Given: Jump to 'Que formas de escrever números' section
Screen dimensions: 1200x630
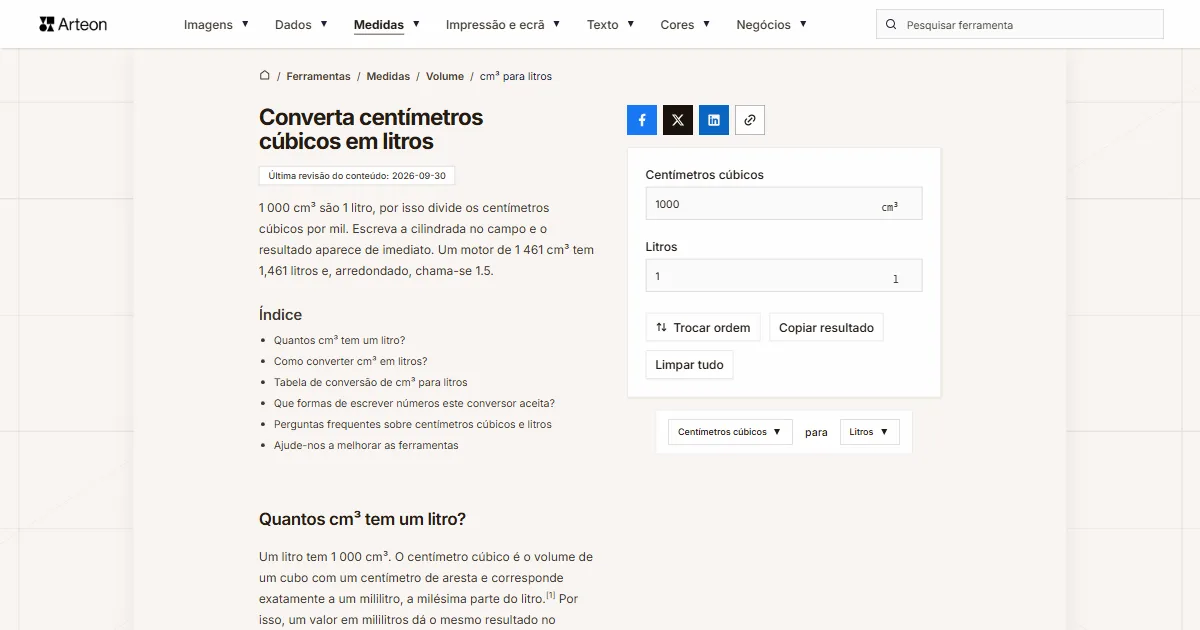Looking at the screenshot, I should pos(414,403).
